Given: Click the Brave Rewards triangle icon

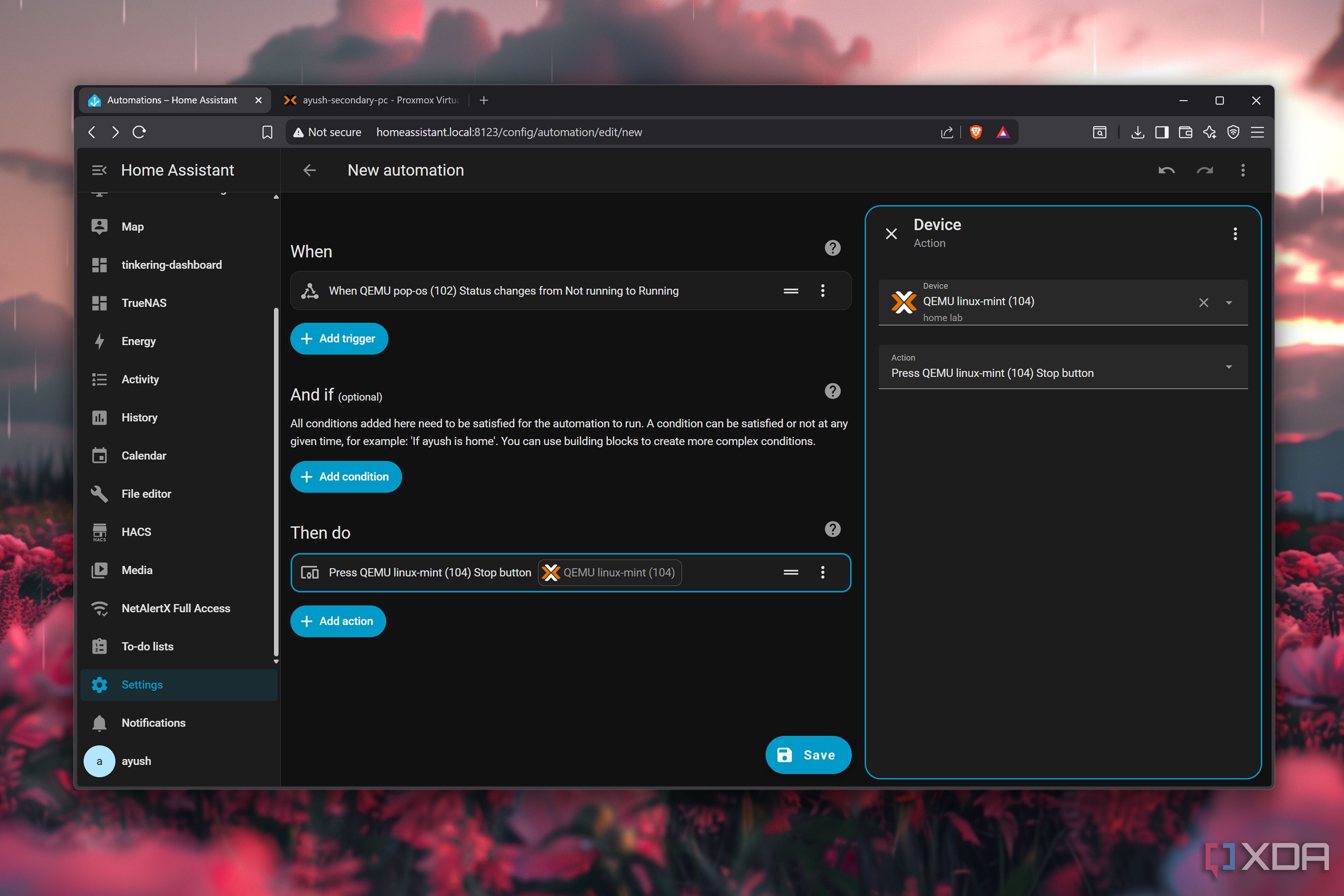Looking at the screenshot, I should (x=1002, y=132).
